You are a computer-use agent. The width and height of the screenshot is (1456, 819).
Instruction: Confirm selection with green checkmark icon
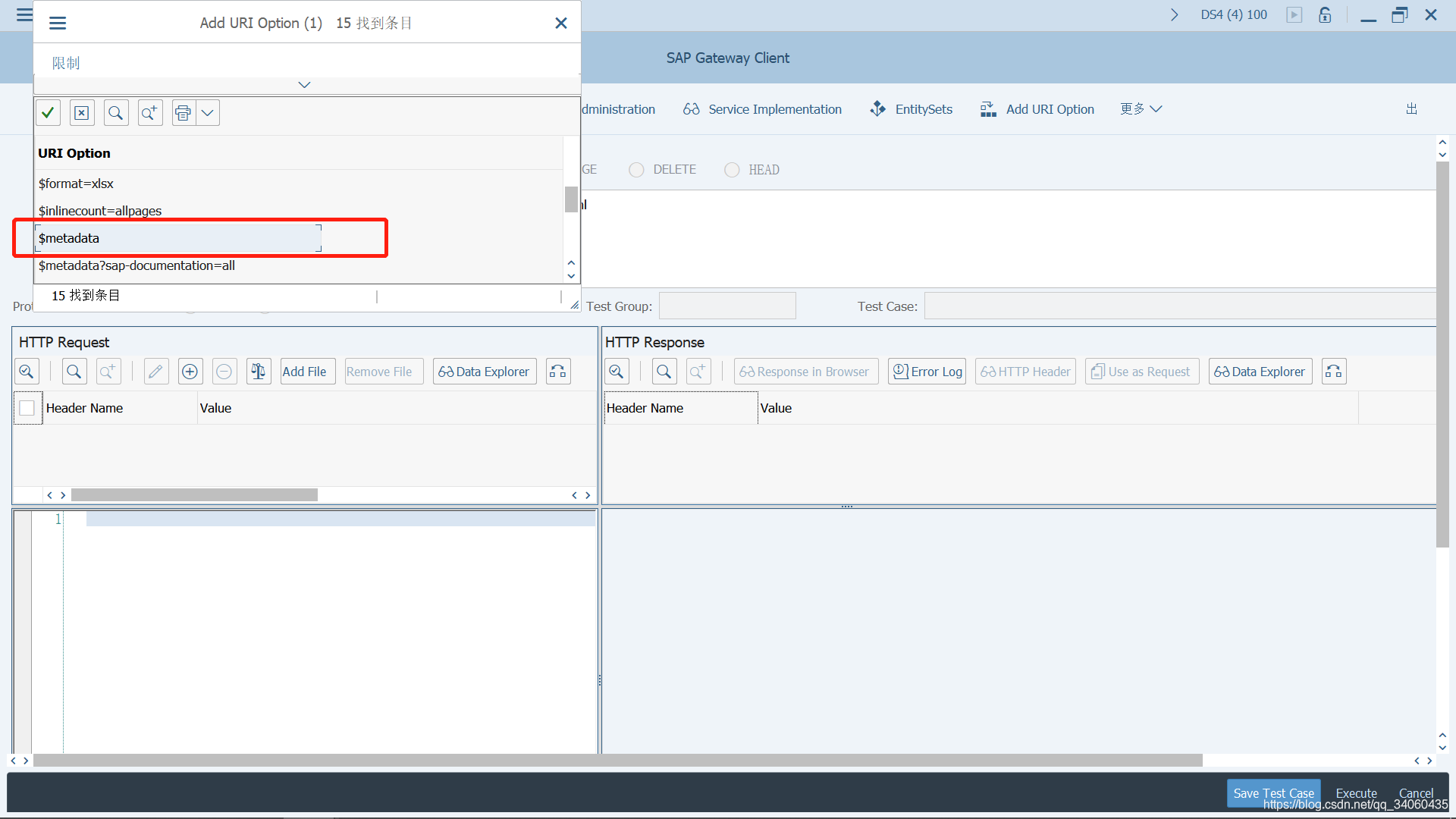click(48, 113)
